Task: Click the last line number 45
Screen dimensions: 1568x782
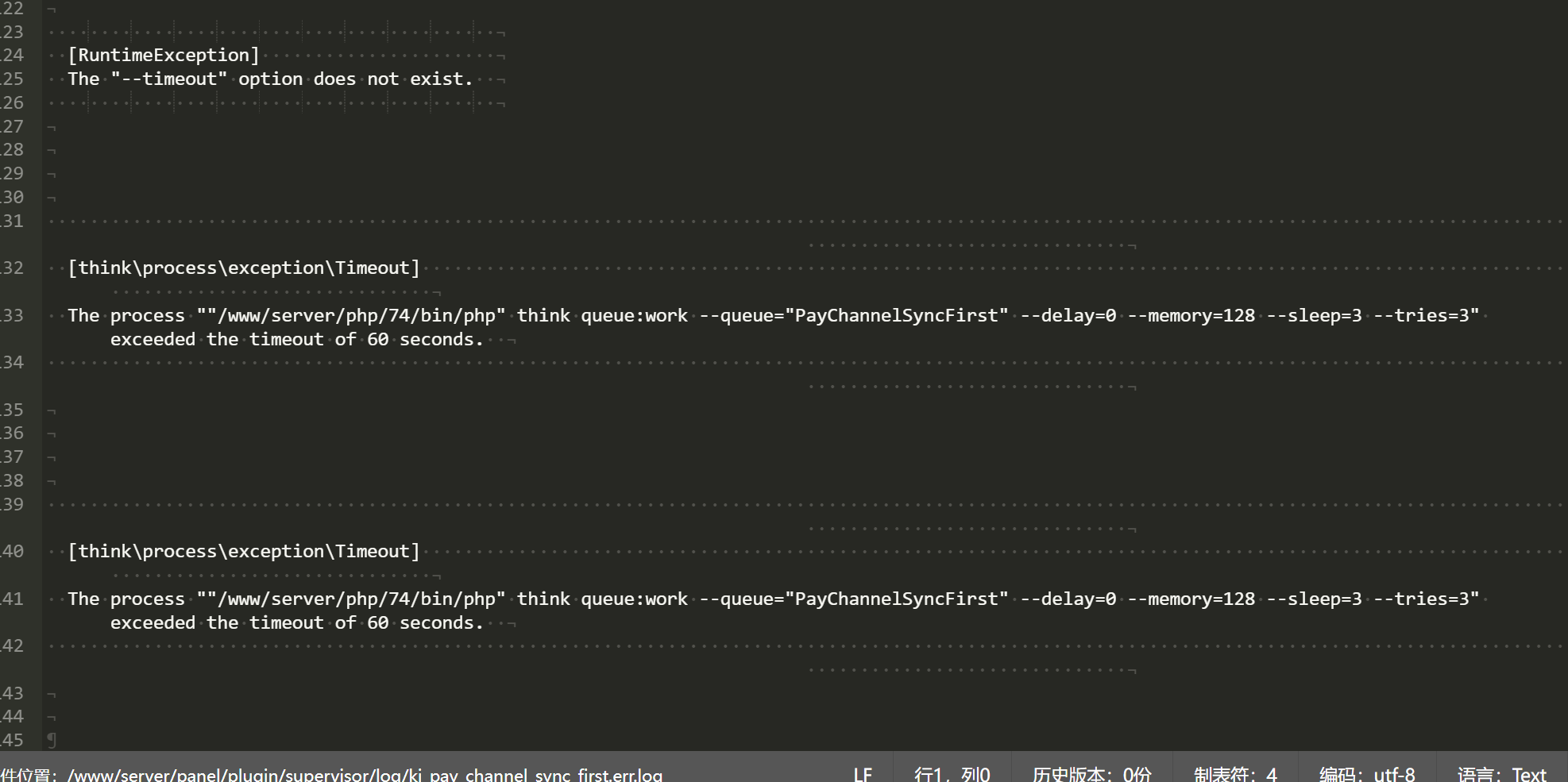Action: point(13,740)
